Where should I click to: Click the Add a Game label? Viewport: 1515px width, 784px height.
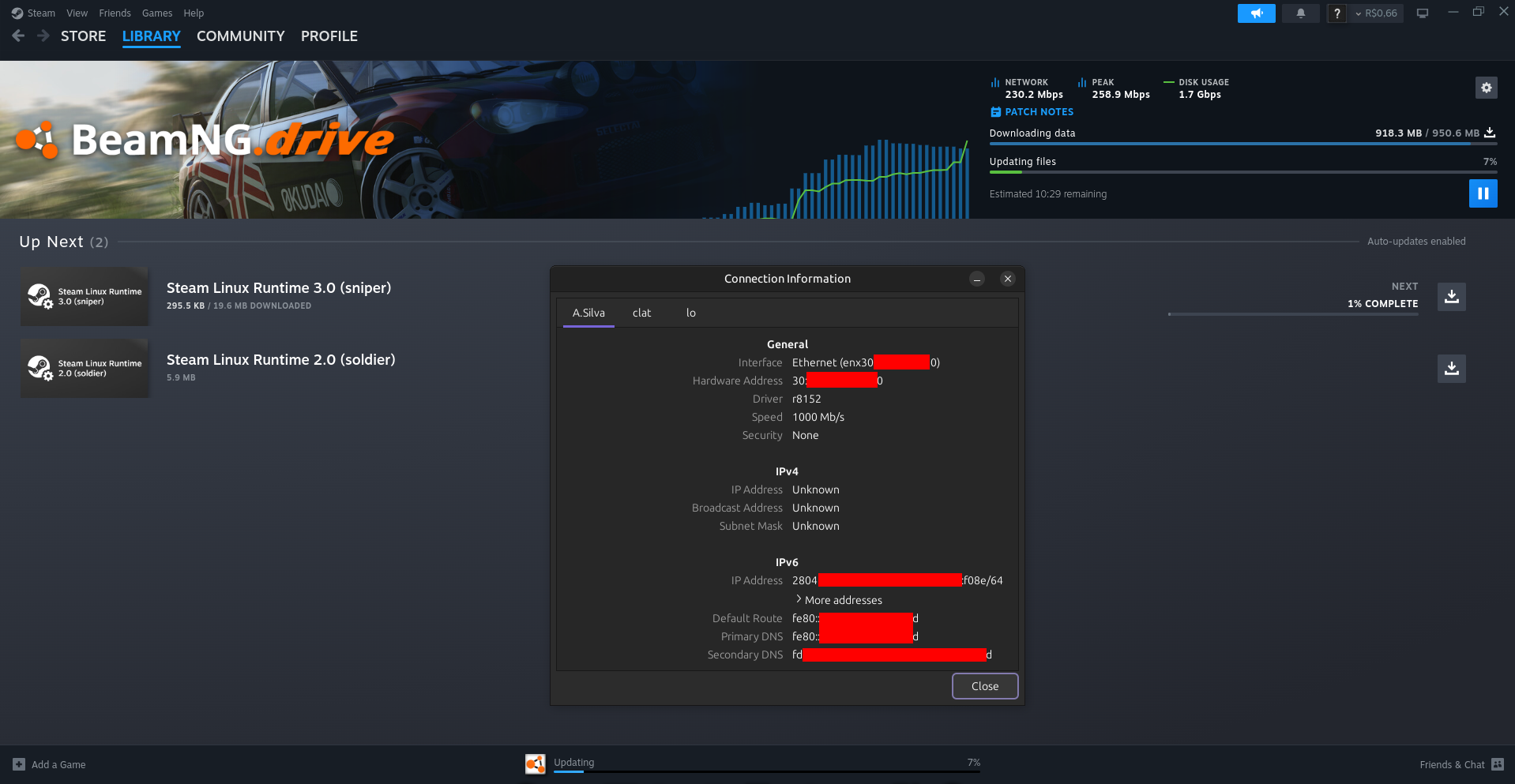[58, 765]
